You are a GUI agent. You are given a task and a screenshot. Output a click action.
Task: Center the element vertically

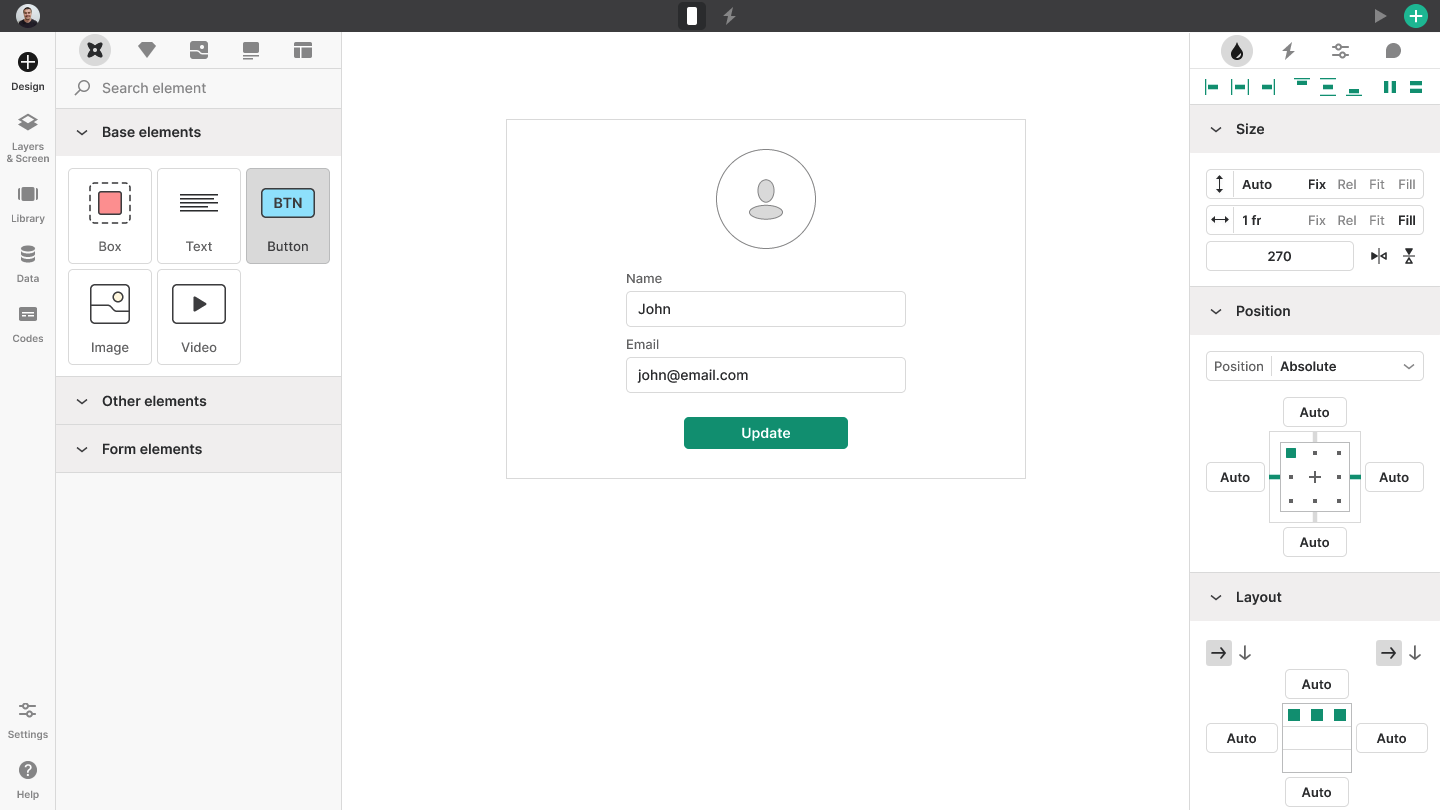click(1327, 87)
